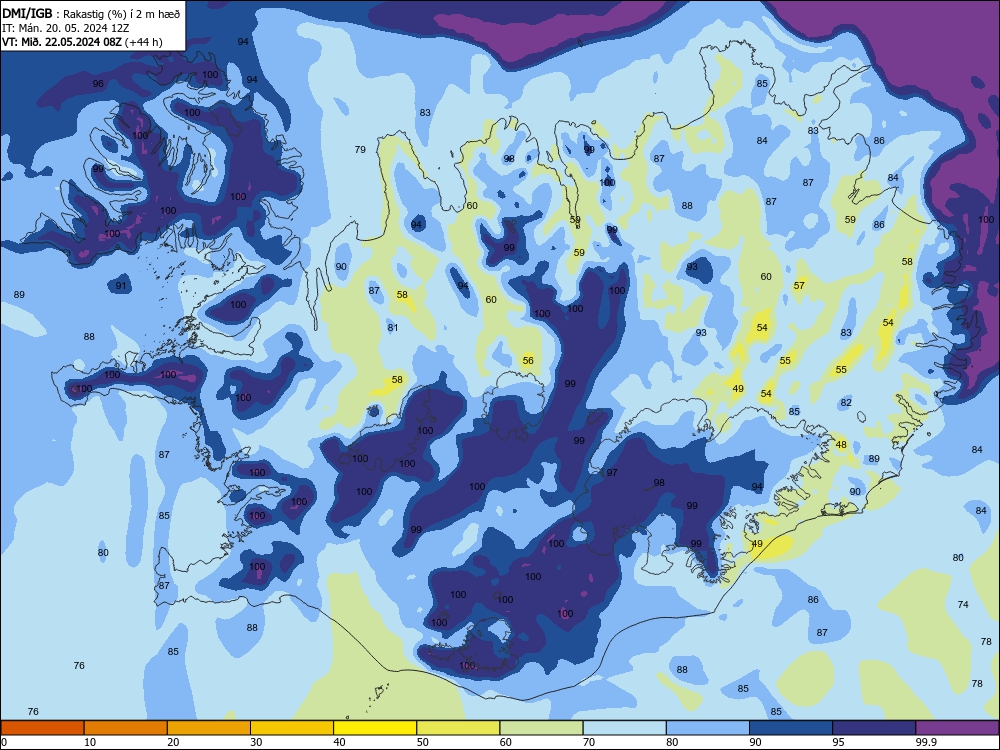Click the map humidity value 96
1000x750 pixels.
click(x=98, y=84)
